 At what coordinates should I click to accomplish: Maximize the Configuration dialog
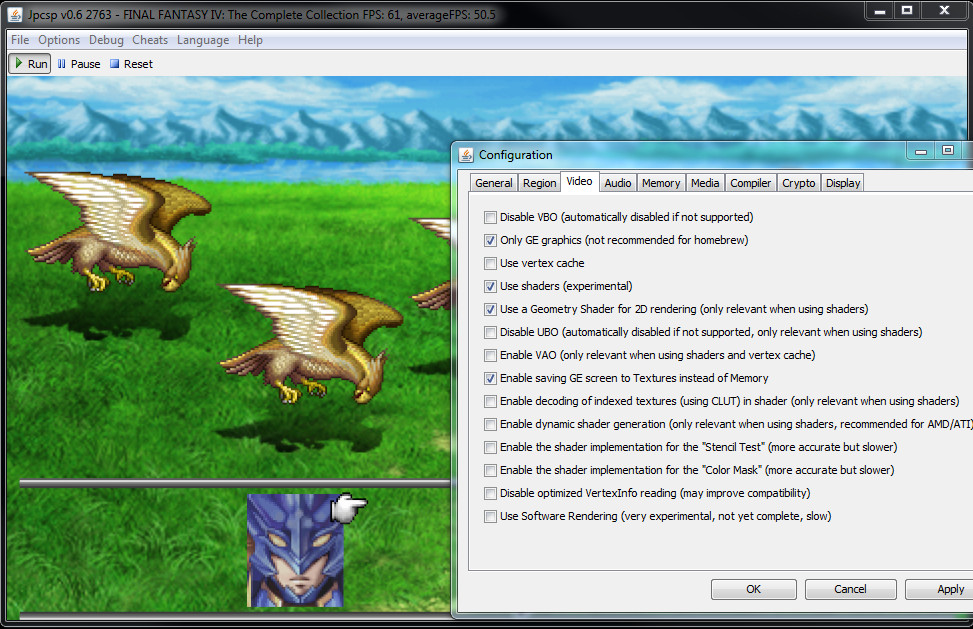948,150
